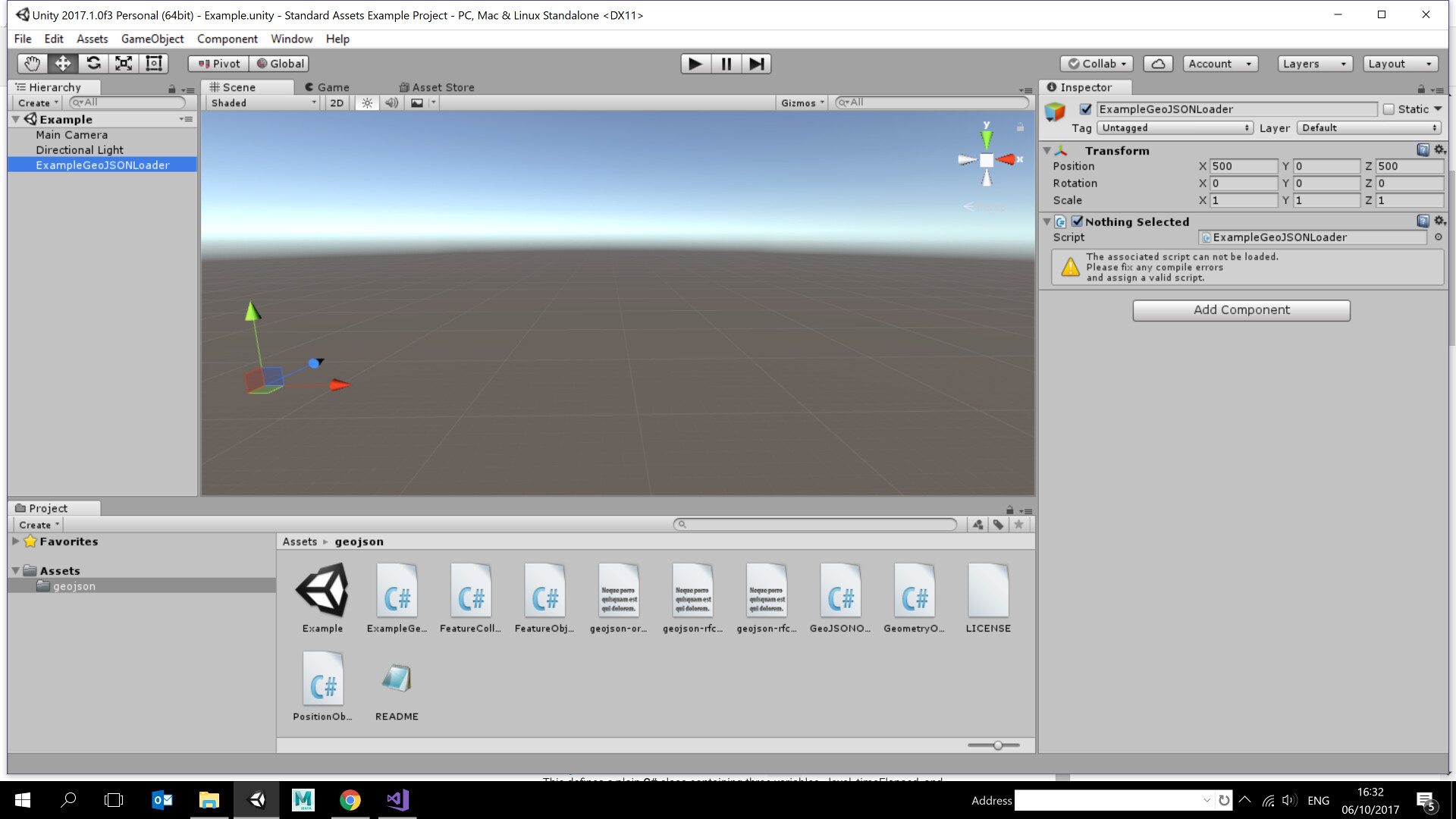Click the Pause button
Viewport: 1456px width, 819px height.
(725, 64)
